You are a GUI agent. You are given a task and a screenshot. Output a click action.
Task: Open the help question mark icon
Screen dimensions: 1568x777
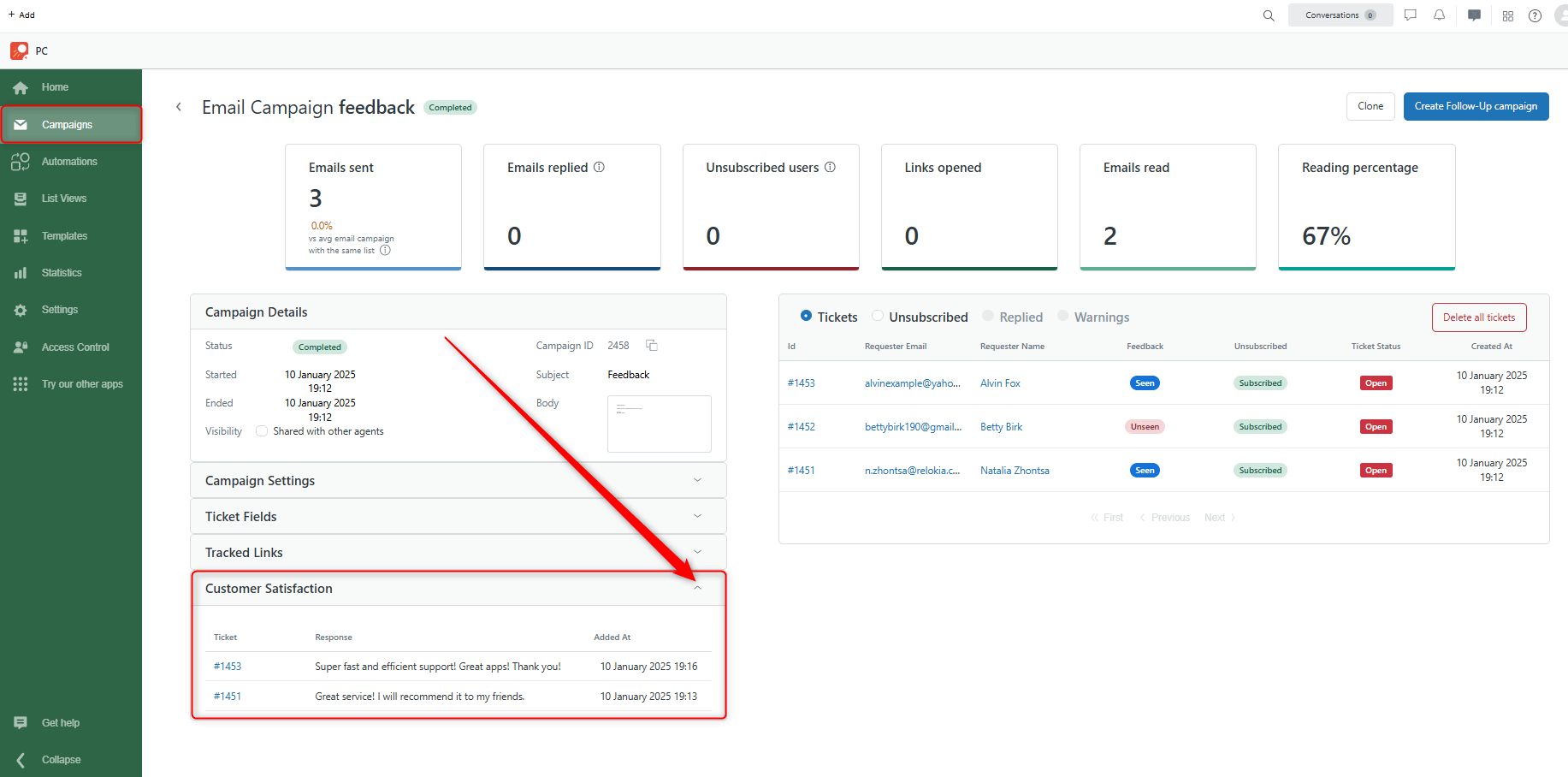tap(1535, 15)
